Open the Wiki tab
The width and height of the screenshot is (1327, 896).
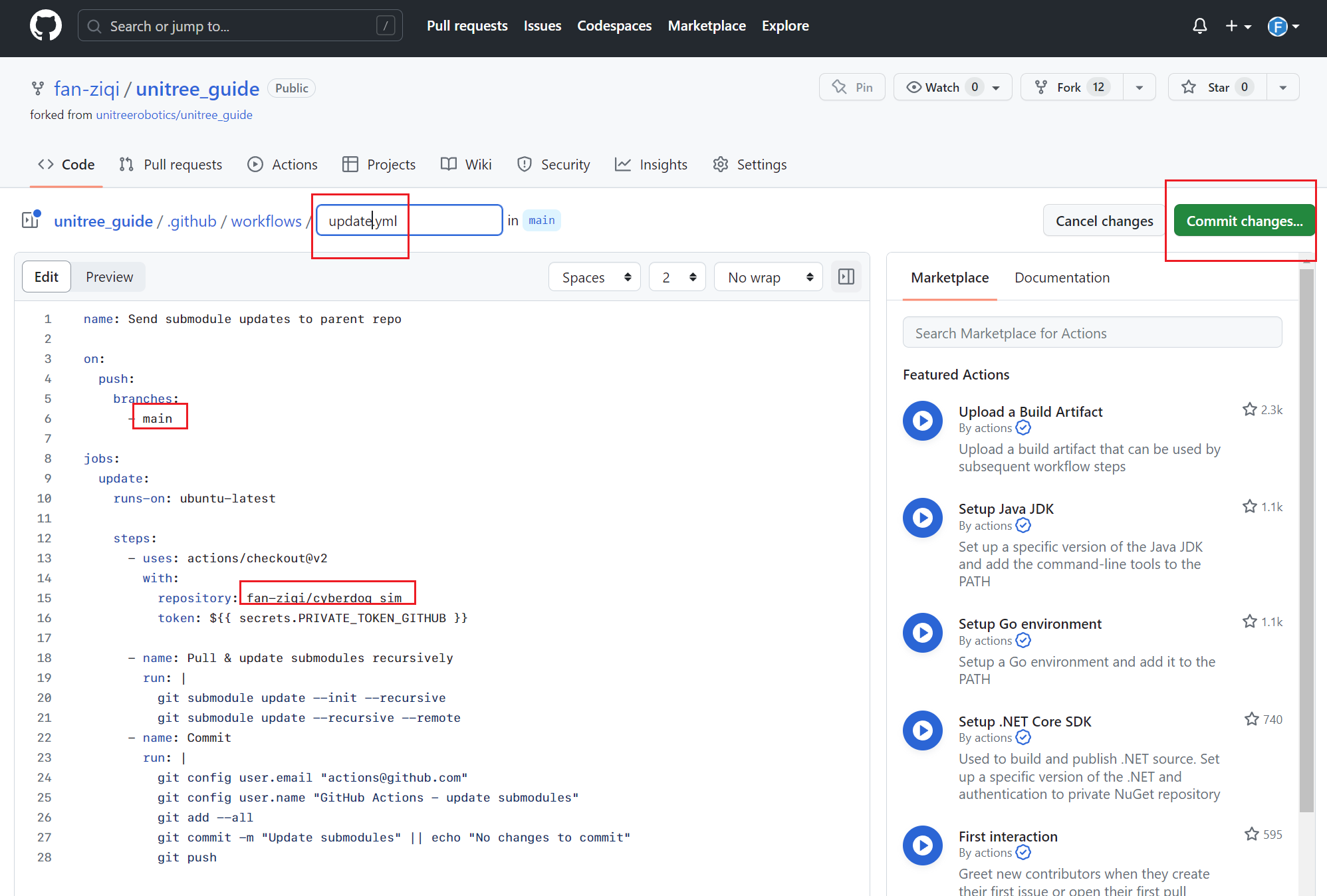(466, 164)
